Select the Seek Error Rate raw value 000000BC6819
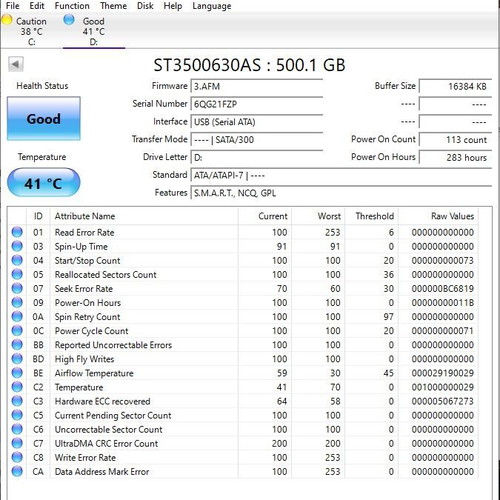Viewport: 500px width, 500px height. point(443,289)
